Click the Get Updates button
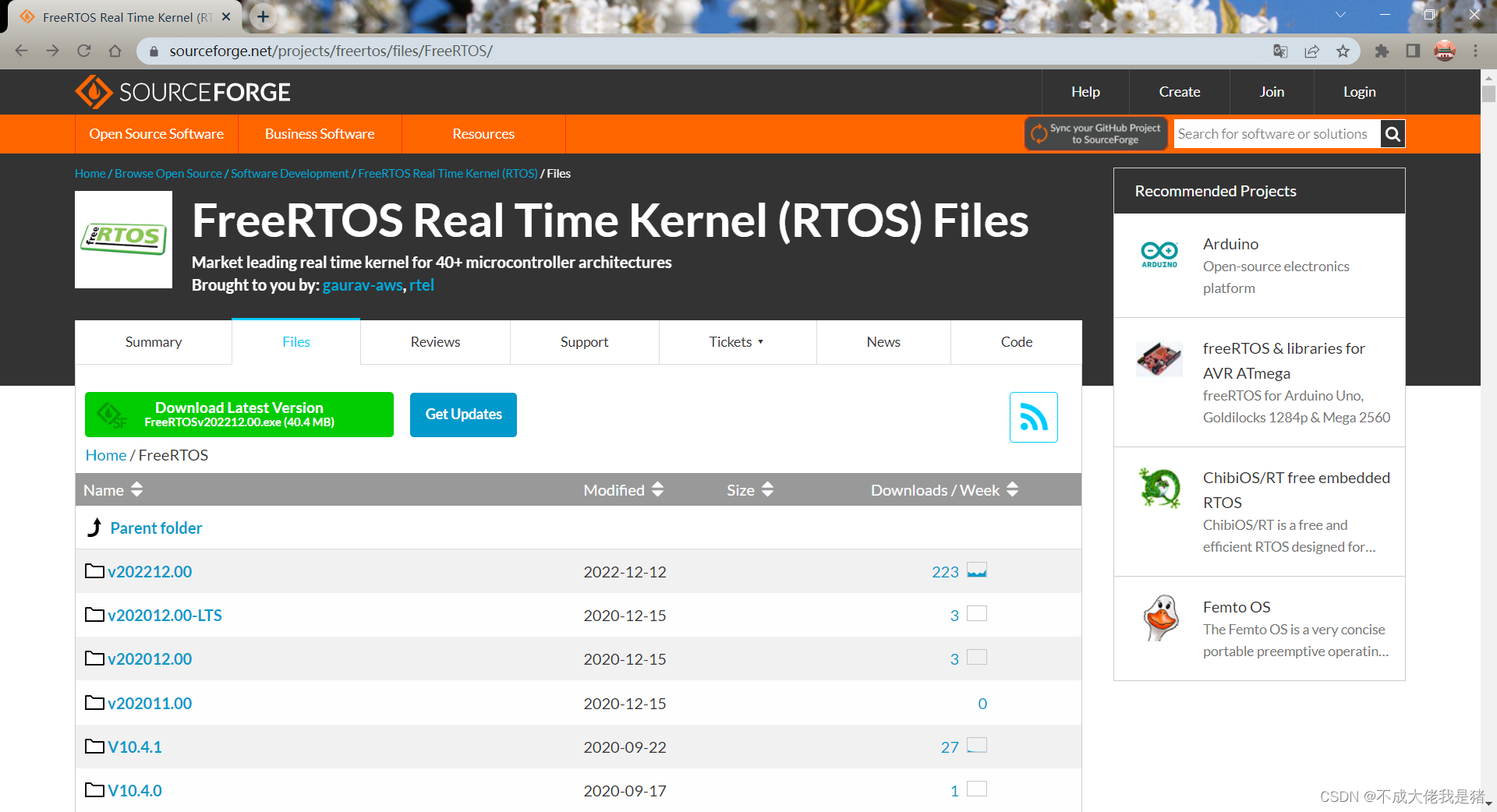 [x=463, y=415]
